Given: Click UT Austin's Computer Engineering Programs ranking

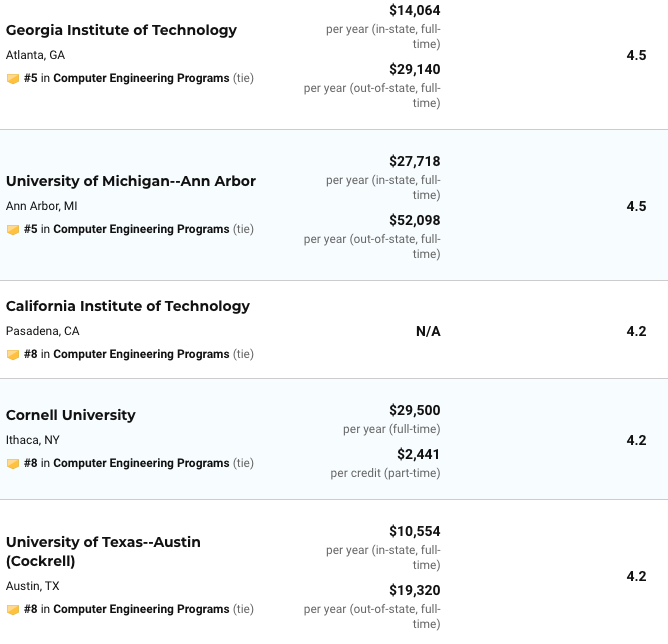Looking at the screenshot, I should [141, 609].
